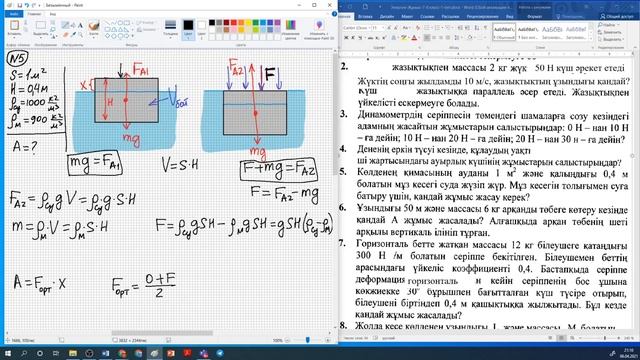Toggle Center alignment in Word ribbon
This screenshot has height=360, width=640.
tap(434, 38)
